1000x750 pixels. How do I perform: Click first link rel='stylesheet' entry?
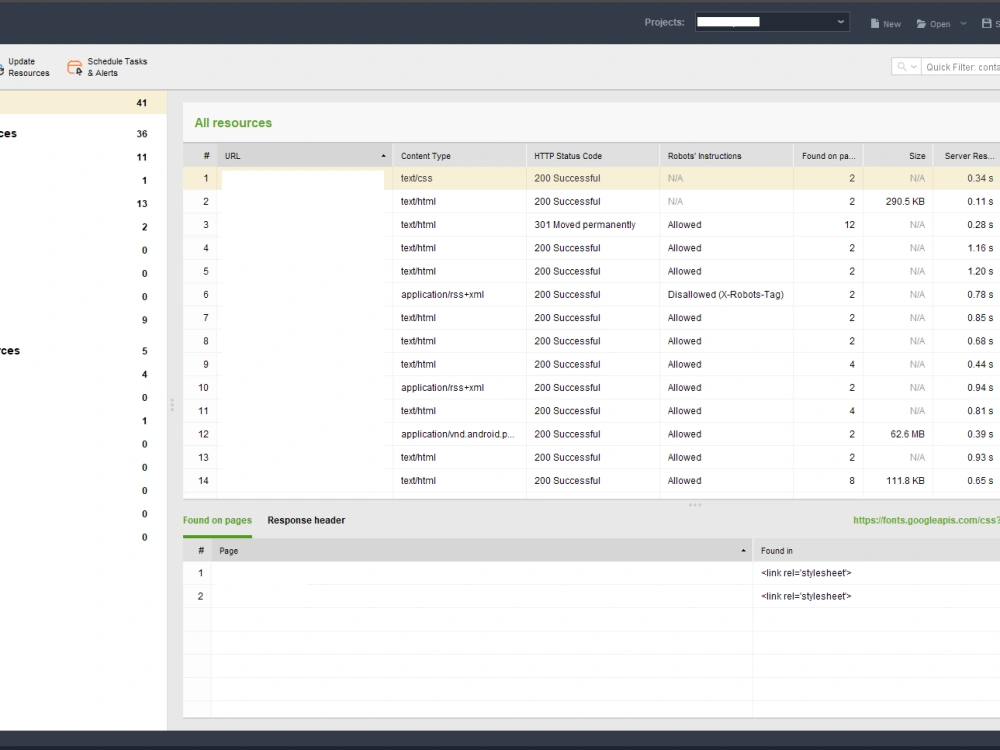click(806, 573)
